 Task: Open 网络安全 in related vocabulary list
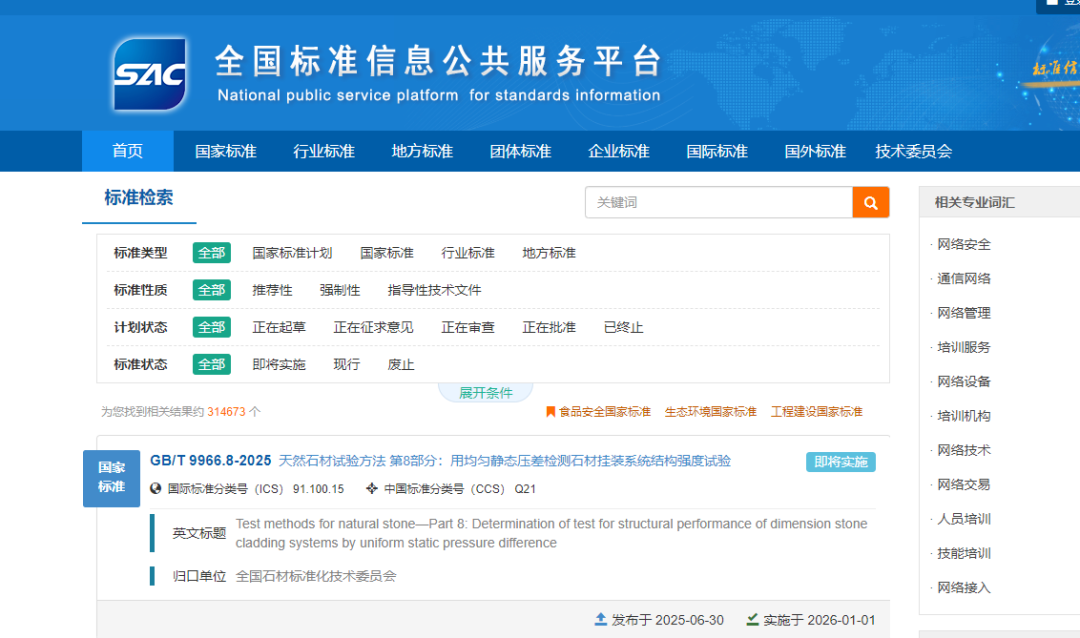coord(964,245)
